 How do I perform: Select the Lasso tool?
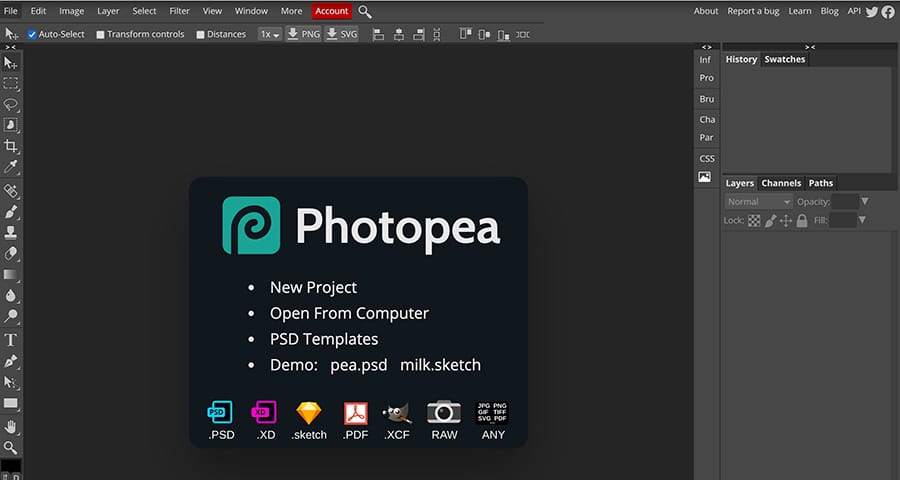[10, 104]
